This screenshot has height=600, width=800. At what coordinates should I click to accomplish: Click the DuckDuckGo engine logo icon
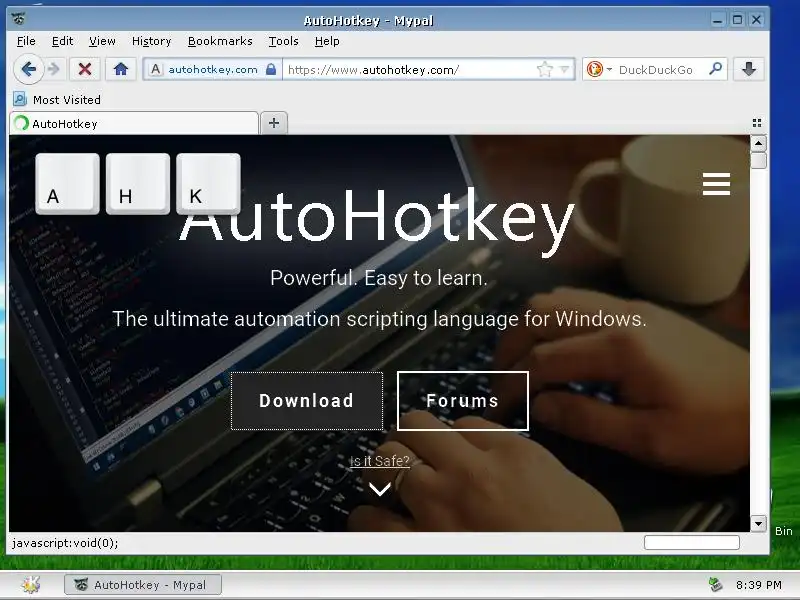[594, 69]
